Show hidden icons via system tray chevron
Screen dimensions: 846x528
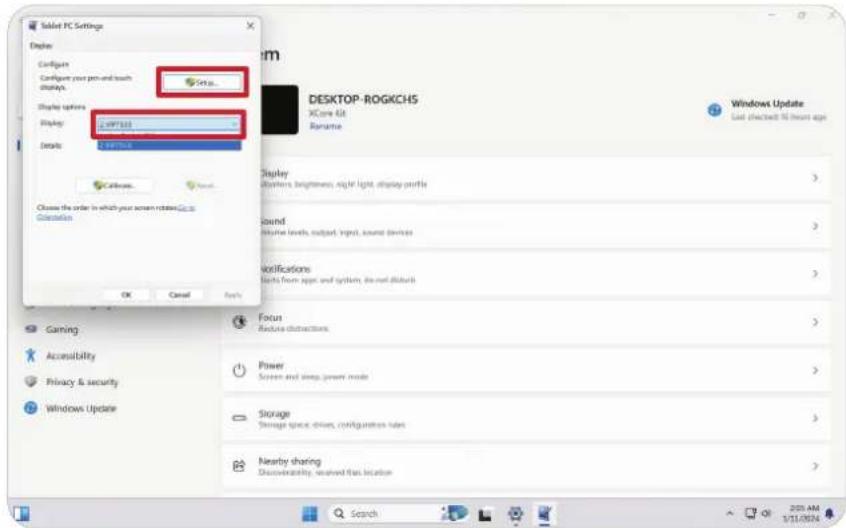pyautogui.click(x=729, y=513)
